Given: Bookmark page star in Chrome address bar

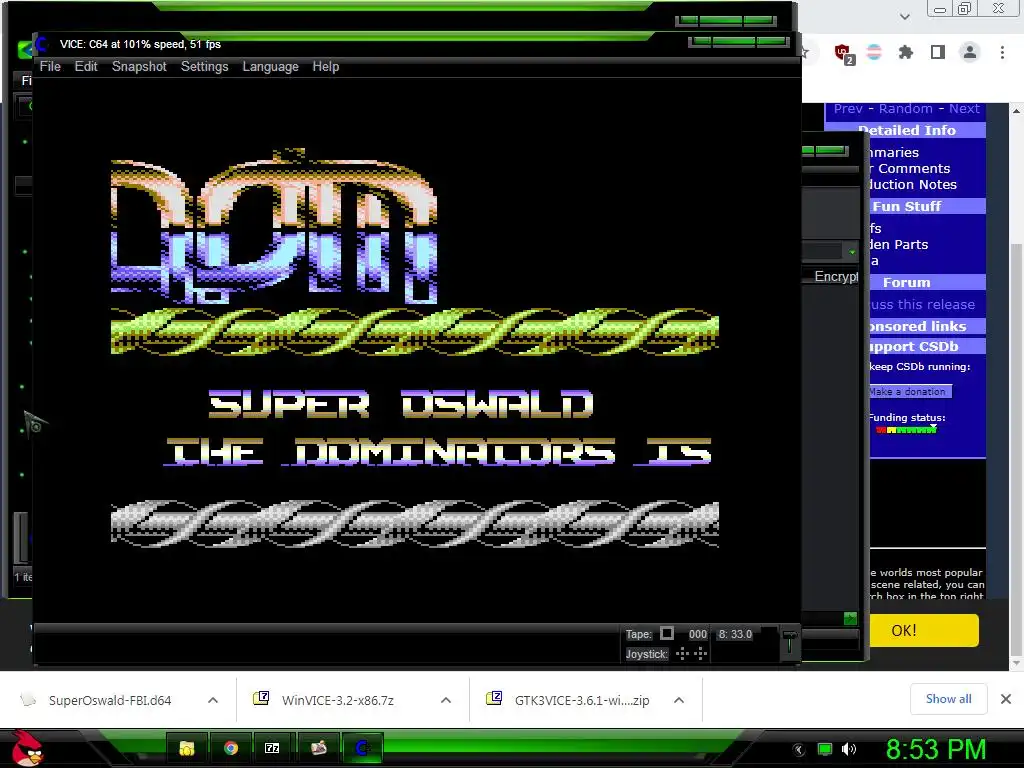Looking at the screenshot, I should pos(805,52).
